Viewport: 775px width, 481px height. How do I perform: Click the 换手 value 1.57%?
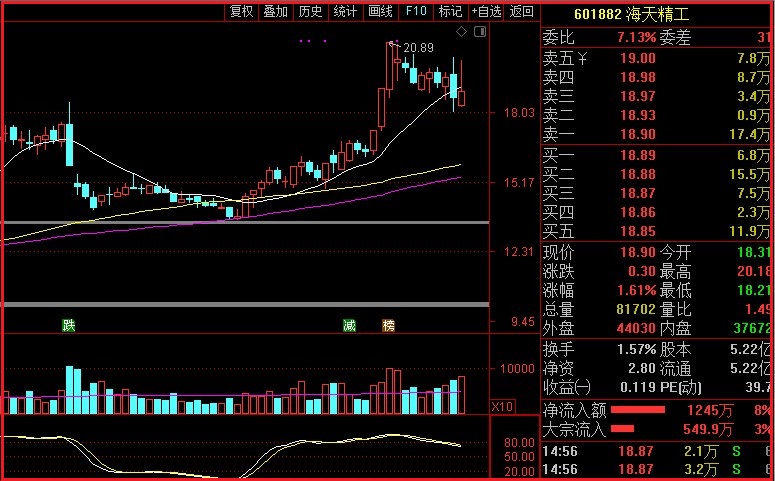pos(636,350)
